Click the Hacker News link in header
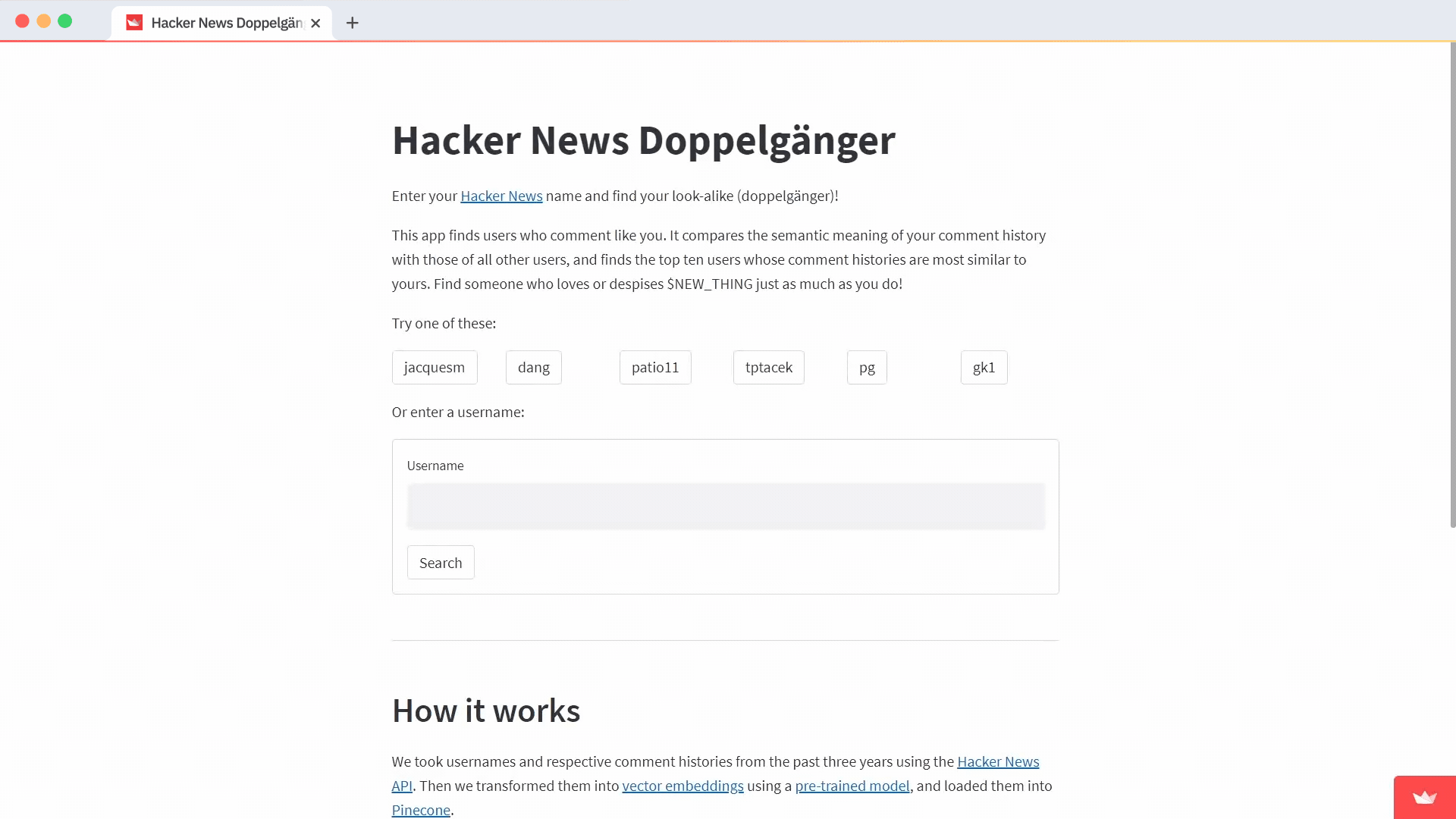 pyautogui.click(x=501, y=195)
